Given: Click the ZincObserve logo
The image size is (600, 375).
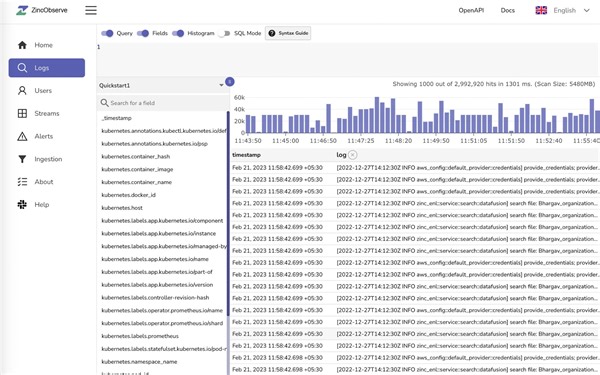Looking at the screenshot, I should tap(42, 10).
